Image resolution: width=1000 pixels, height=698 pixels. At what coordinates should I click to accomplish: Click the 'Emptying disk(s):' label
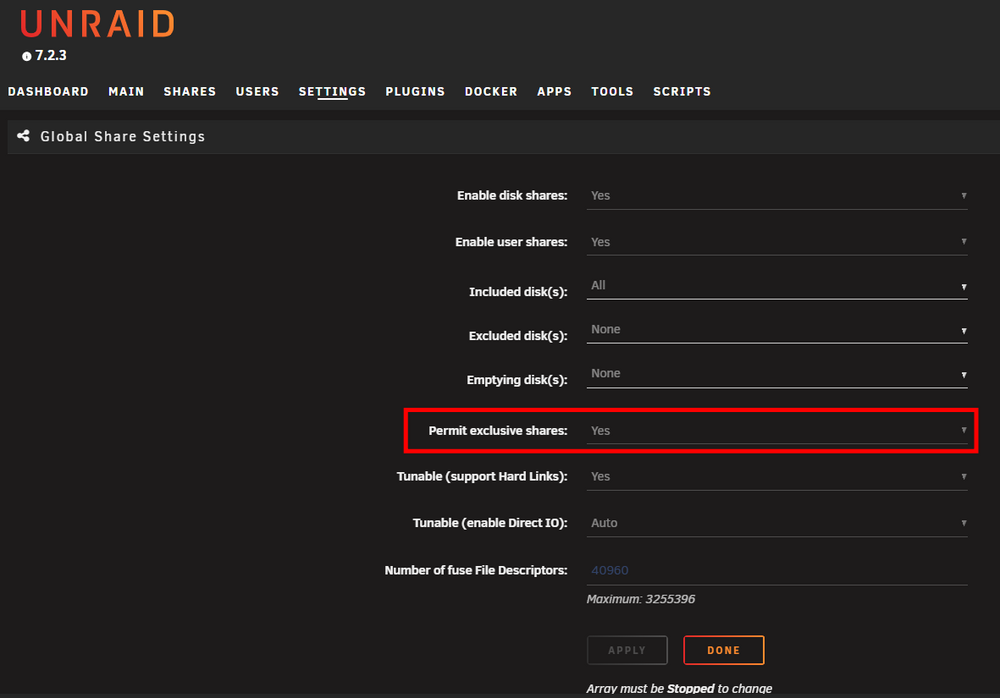[517, 380]
